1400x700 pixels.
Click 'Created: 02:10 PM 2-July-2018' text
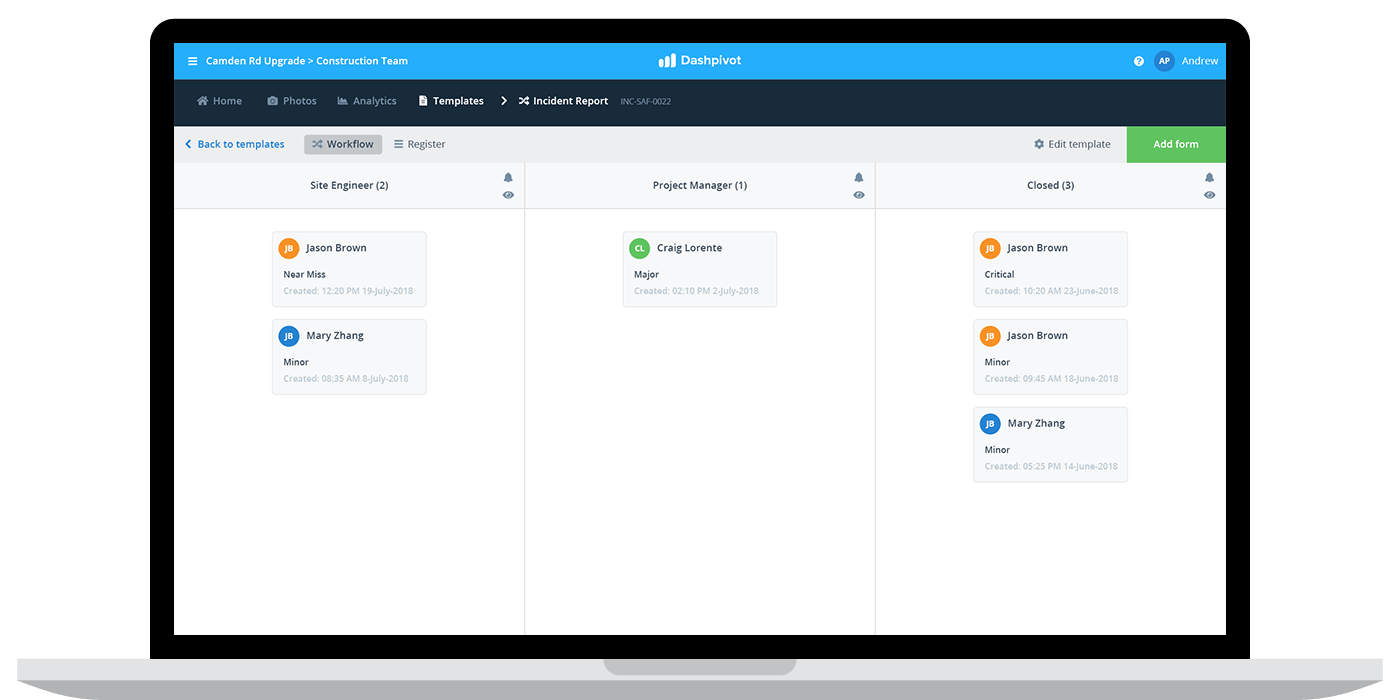pyautogui.click(x=696, y=291)
